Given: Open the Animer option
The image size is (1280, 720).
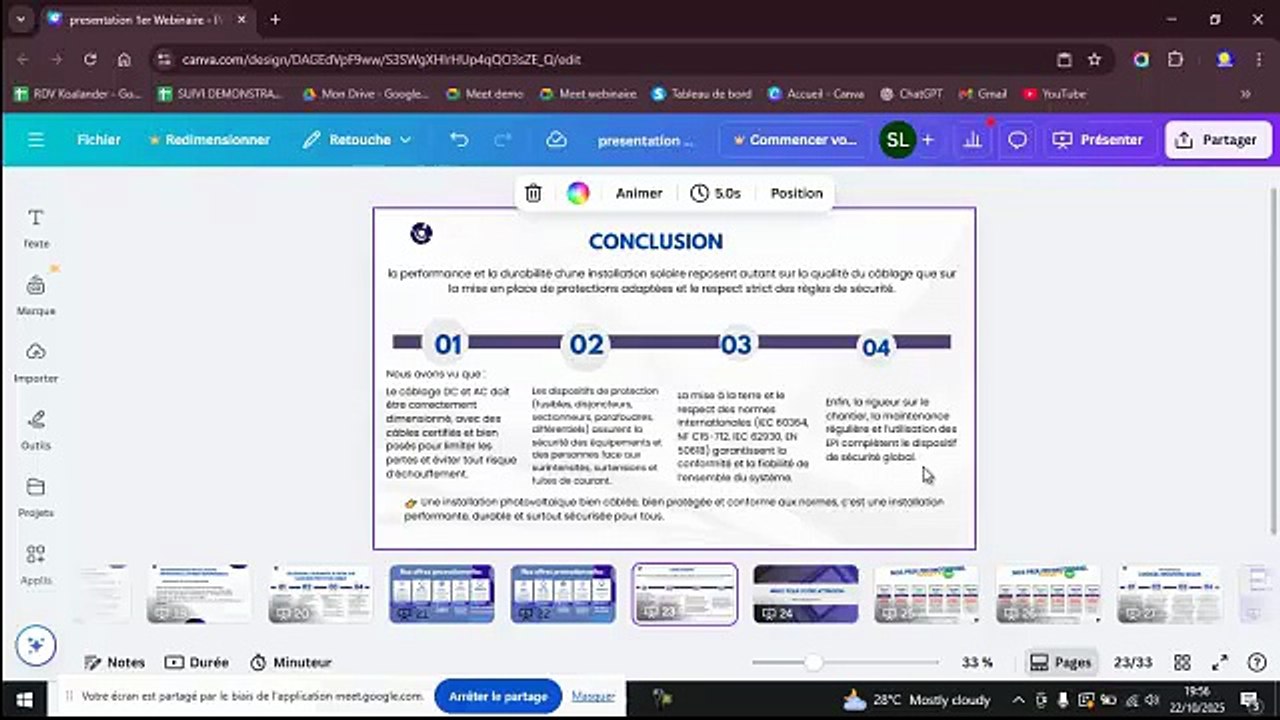Looking at the screenshot, I should tap(639, 193).
